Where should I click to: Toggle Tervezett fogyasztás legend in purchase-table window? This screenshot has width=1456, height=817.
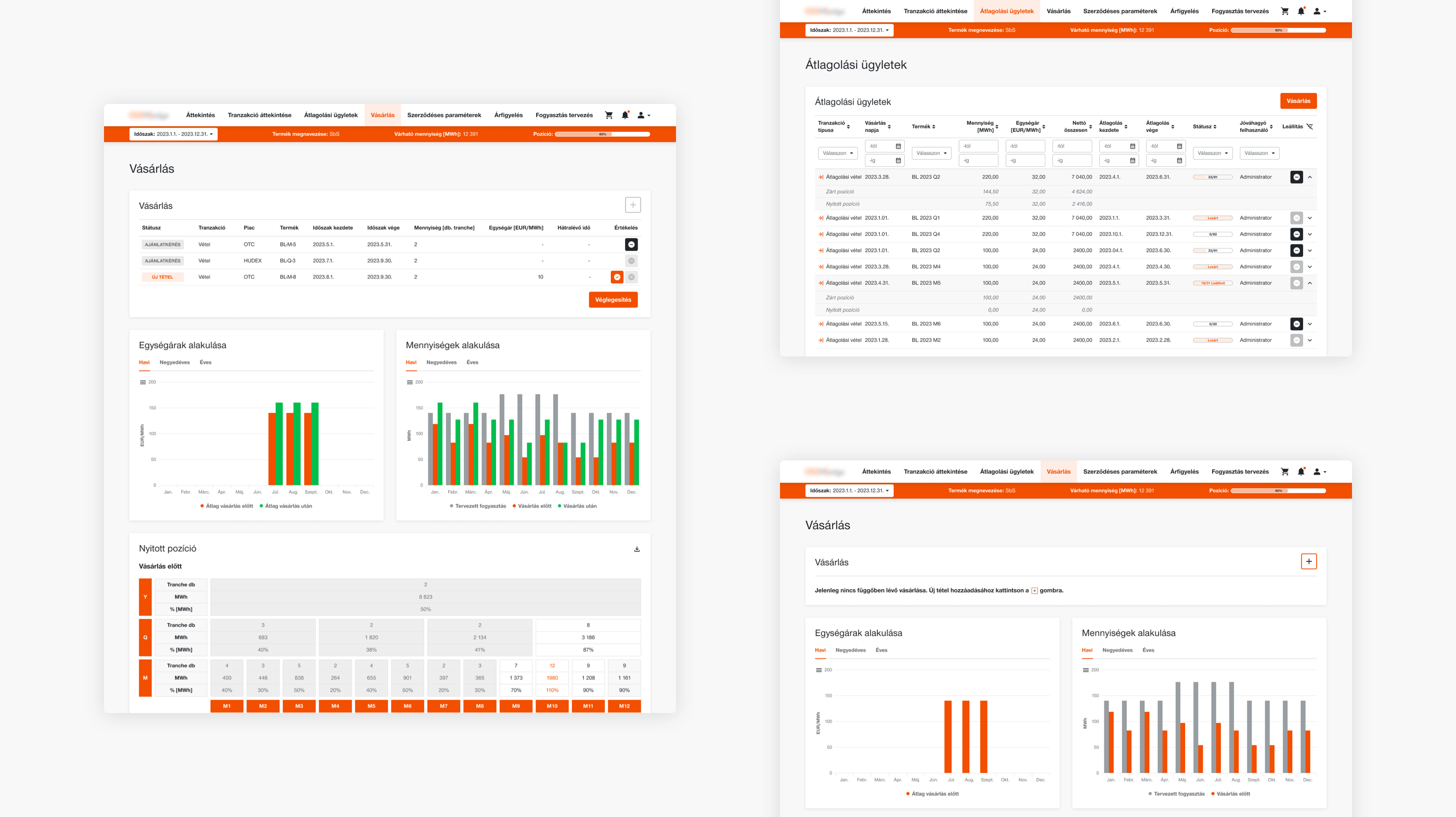pos(477,506)
